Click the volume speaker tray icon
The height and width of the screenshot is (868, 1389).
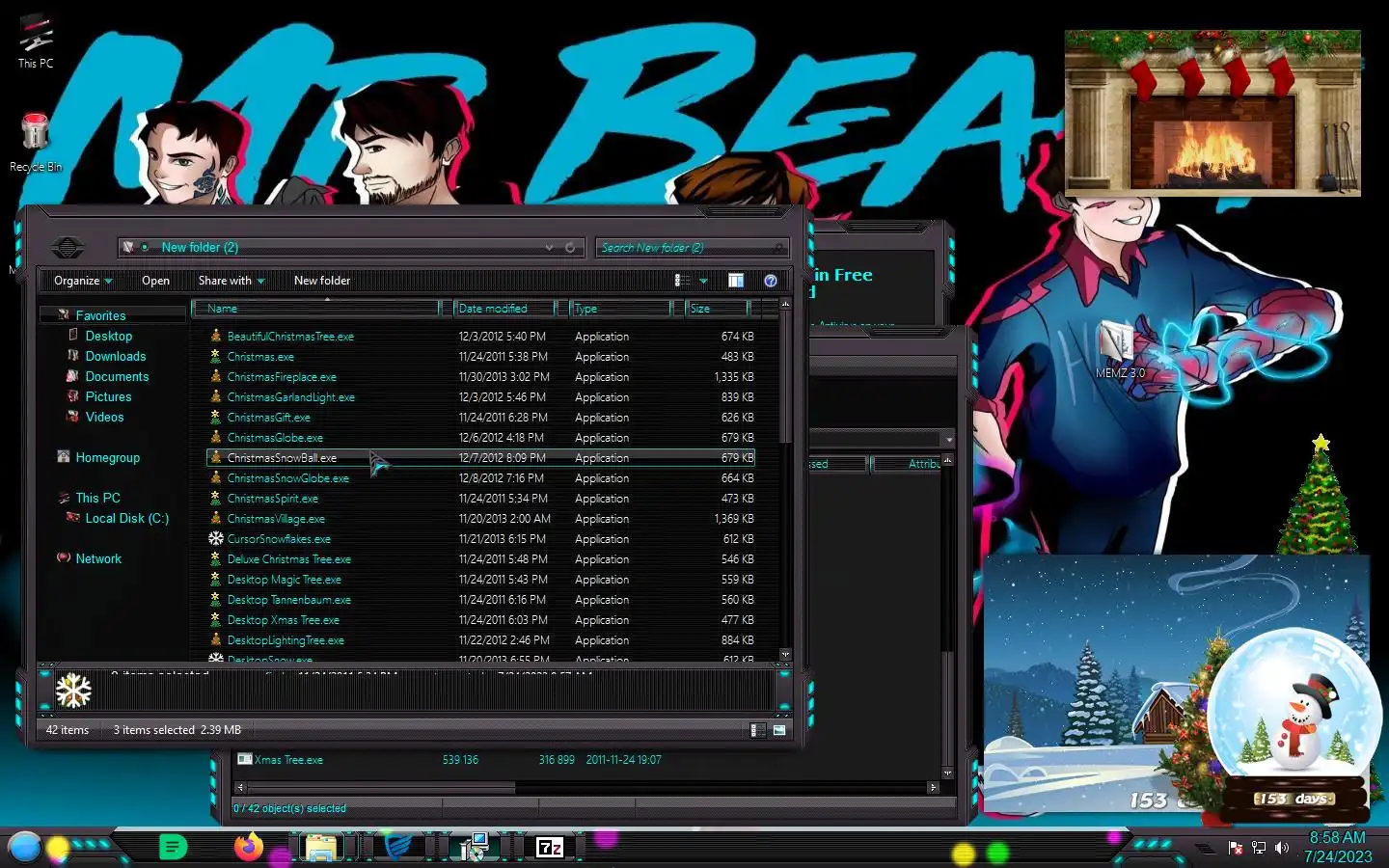[1282, 848]
